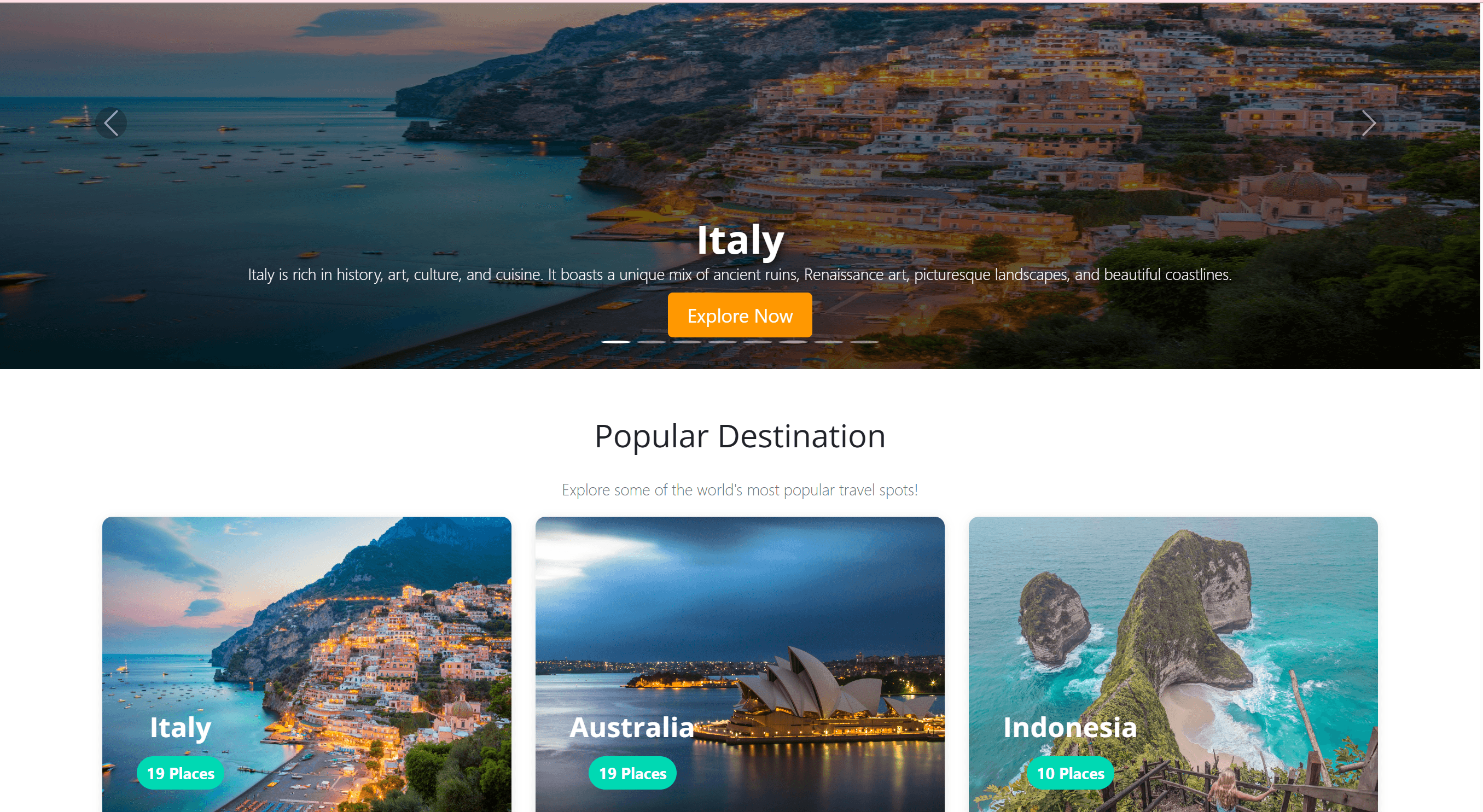Image resolution: width=1483 pixels, height=812 pixels.
Task: Jump to the second carousel indicator
Action: (652, 342)
